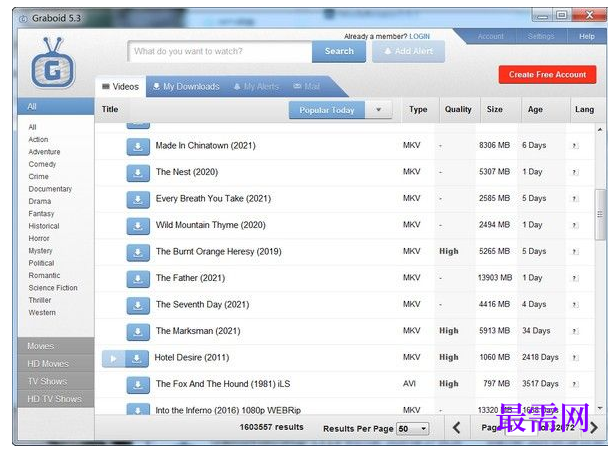Filter by Horror genre

[39, 238]
